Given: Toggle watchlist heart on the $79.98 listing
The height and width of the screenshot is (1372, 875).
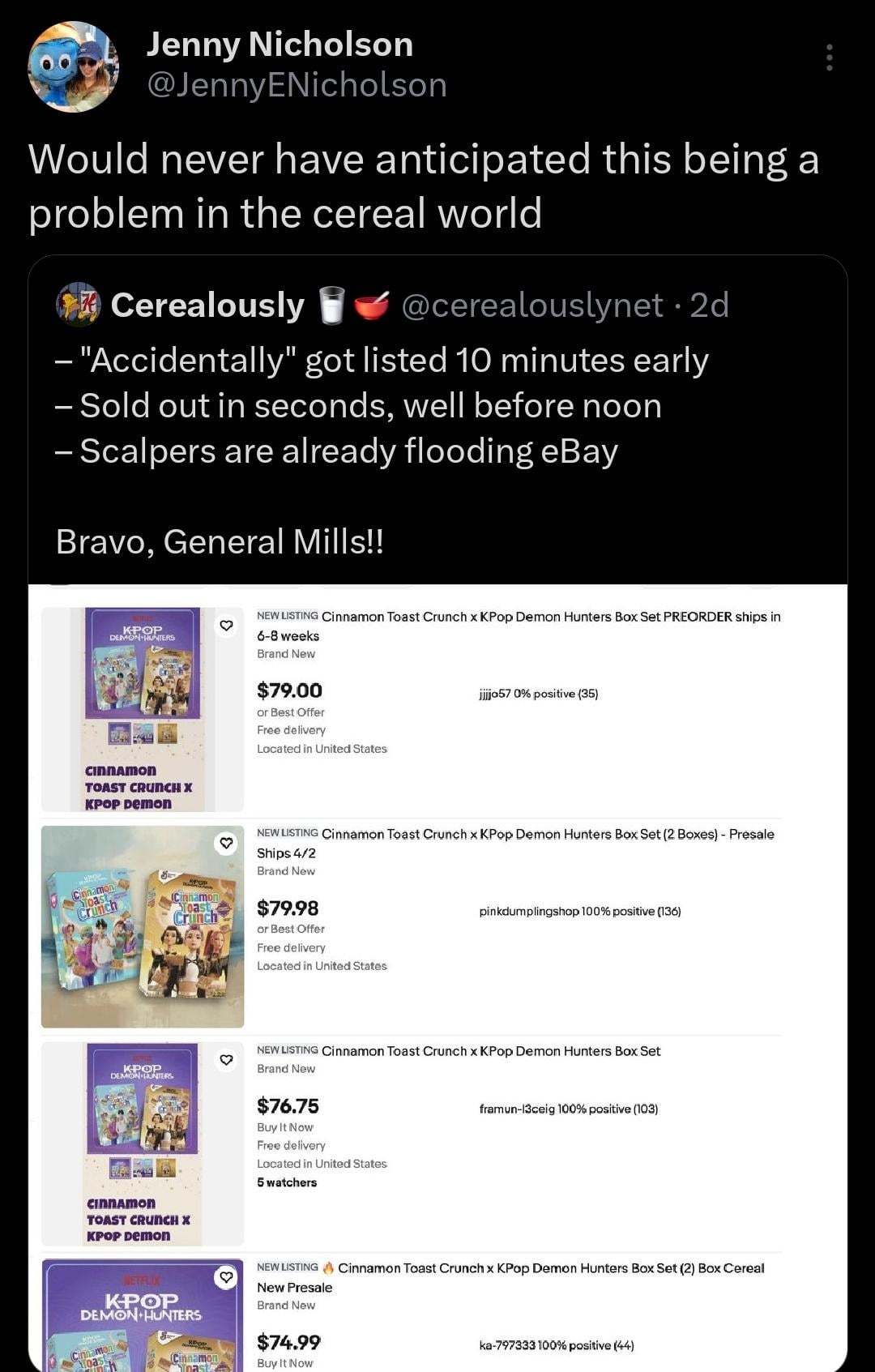Looking at the screenshot, I should point(226,843).
